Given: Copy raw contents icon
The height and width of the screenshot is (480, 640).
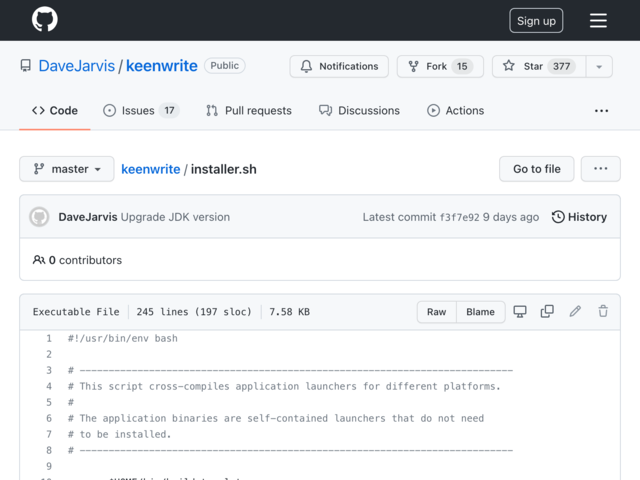Looking at the screenshot, I should 547,312.
